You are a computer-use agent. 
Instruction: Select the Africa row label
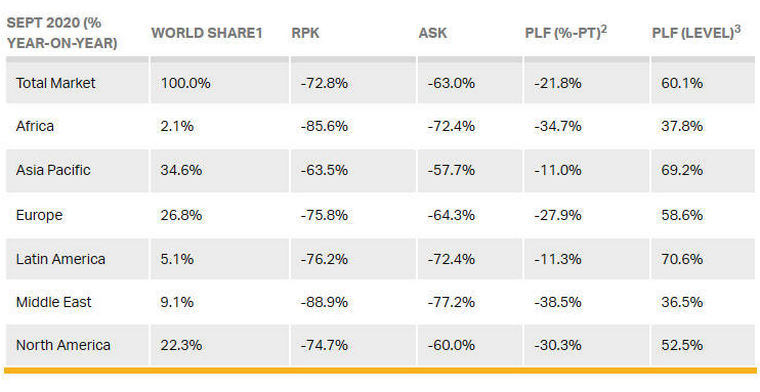(x=35, y=126)
